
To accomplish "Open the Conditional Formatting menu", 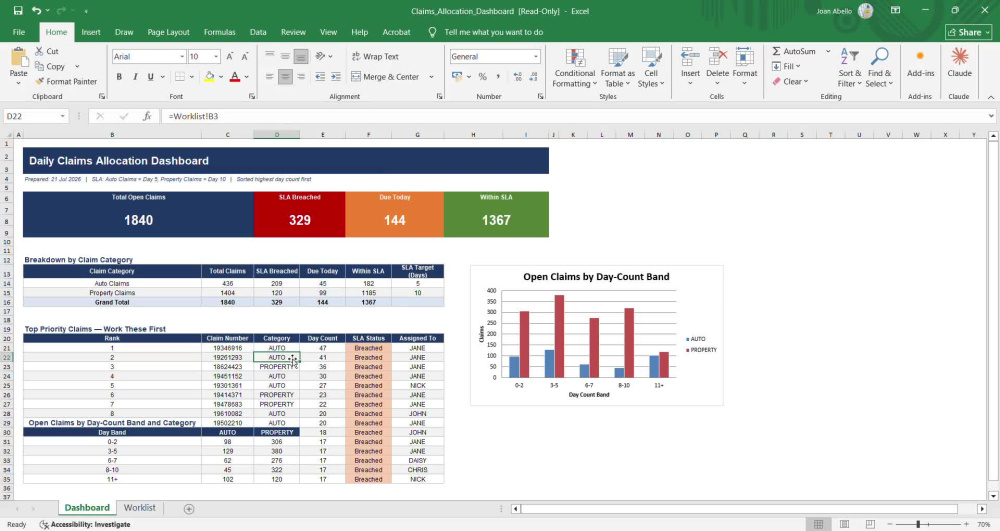I will pyautogui.click(x=575, y=68).
